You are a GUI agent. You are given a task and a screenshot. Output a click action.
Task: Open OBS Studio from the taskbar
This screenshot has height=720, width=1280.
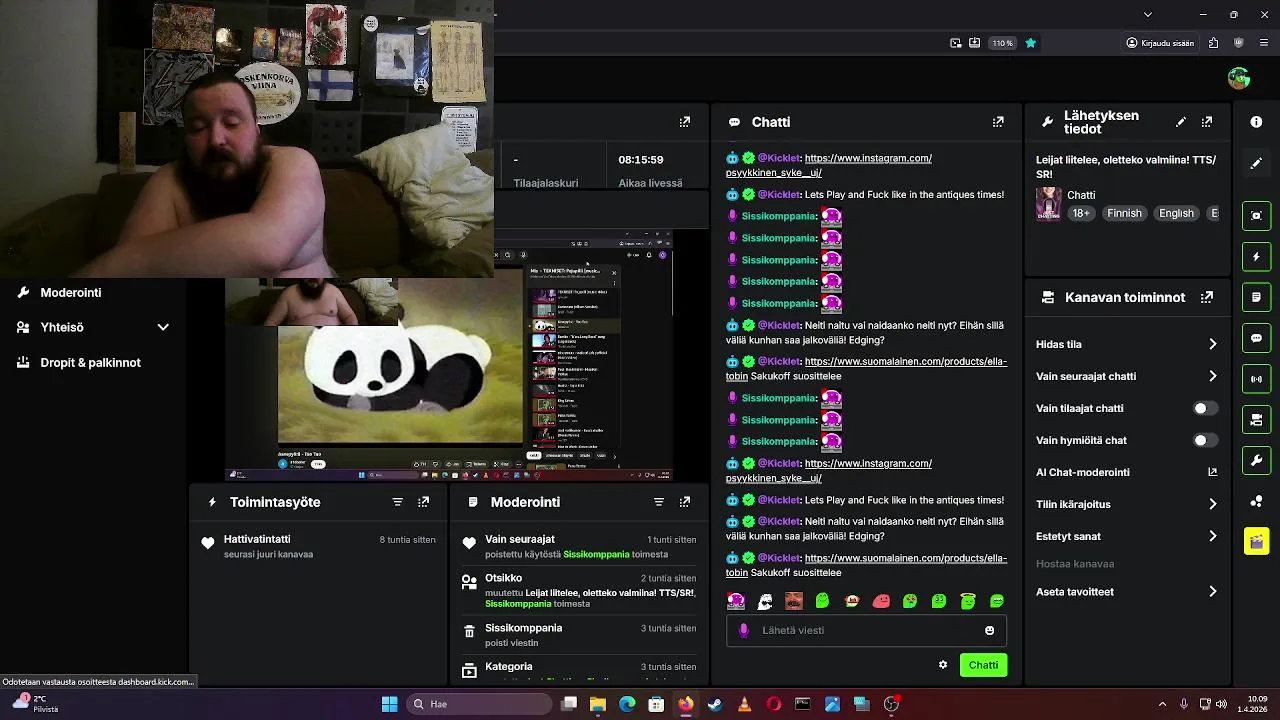pos(891,704)
